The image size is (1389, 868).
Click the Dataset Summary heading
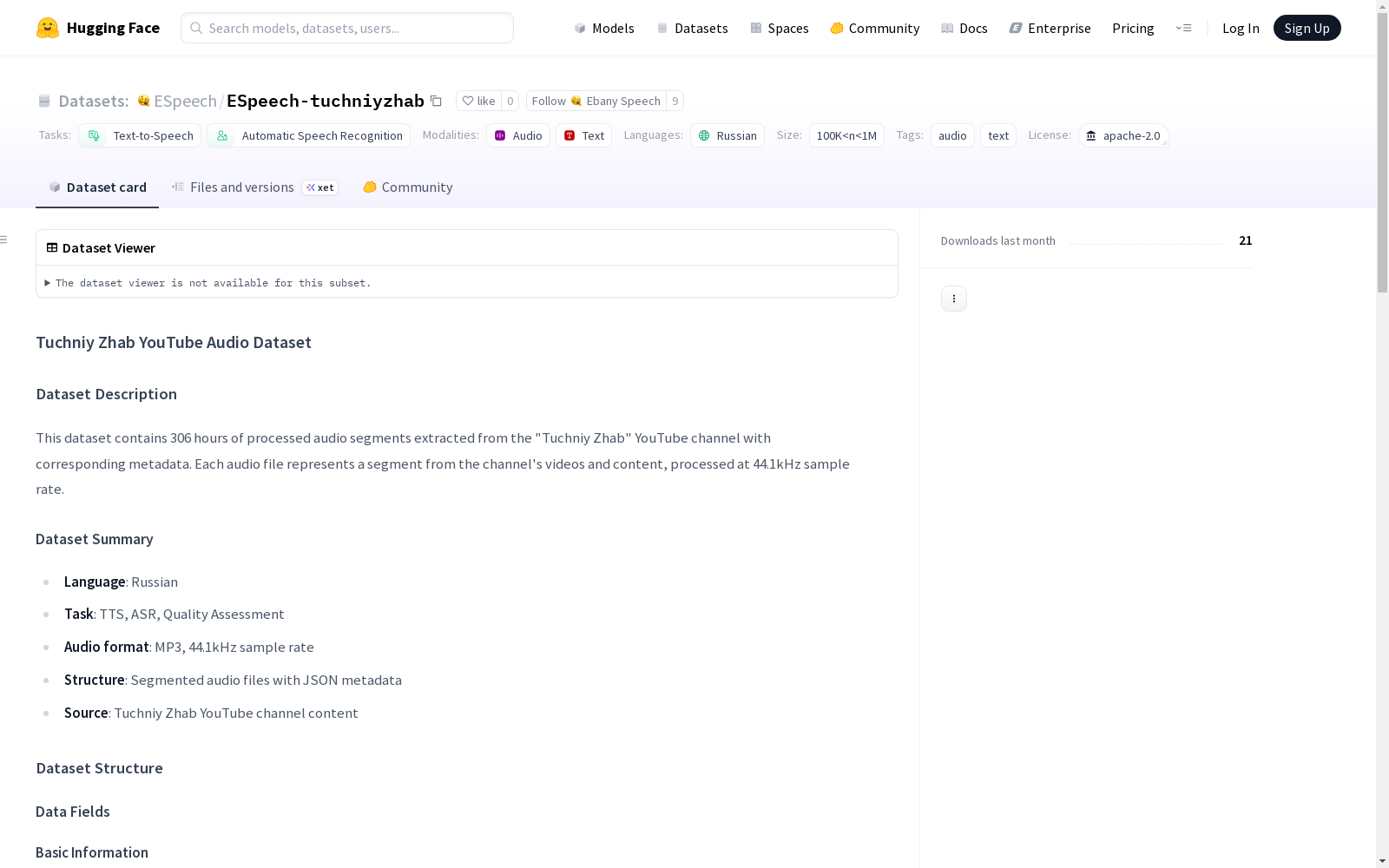pos(95,539)
